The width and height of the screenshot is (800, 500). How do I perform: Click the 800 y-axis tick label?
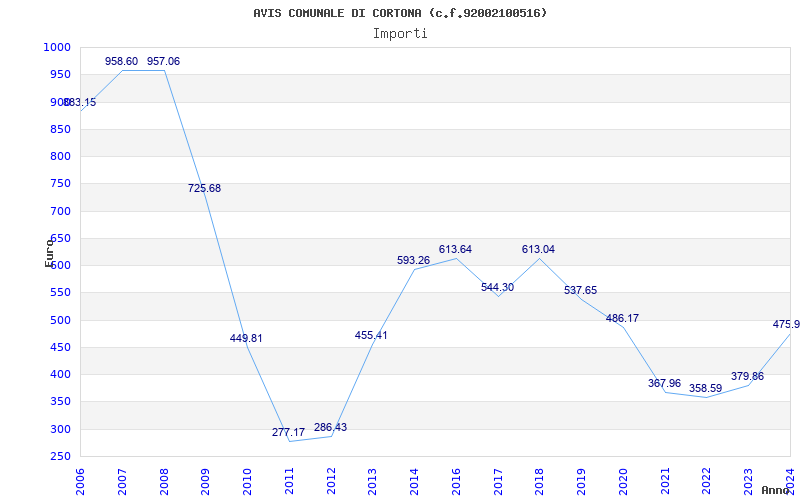(60, 156)
